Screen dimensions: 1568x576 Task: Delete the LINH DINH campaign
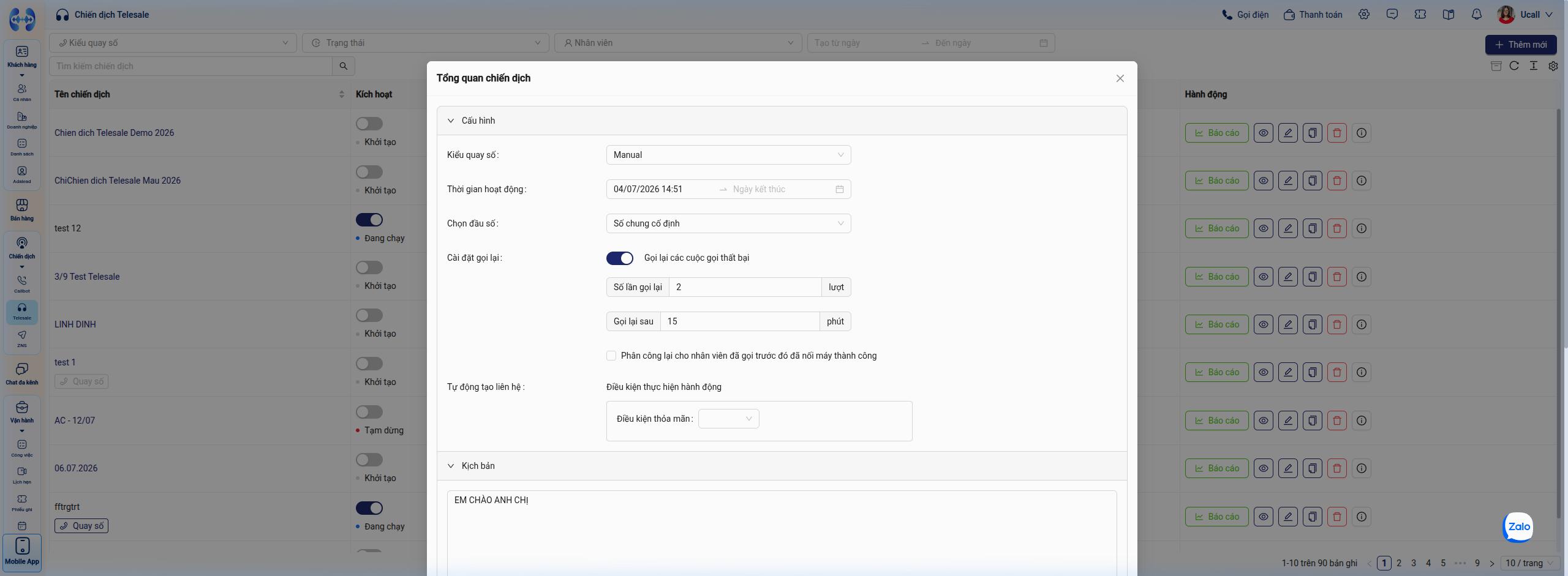click(x=1336, y=324)
